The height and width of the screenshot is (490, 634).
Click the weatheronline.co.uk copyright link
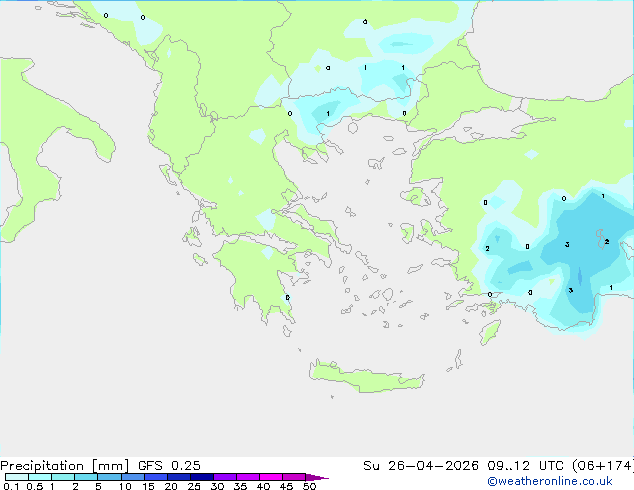[549, 481]
